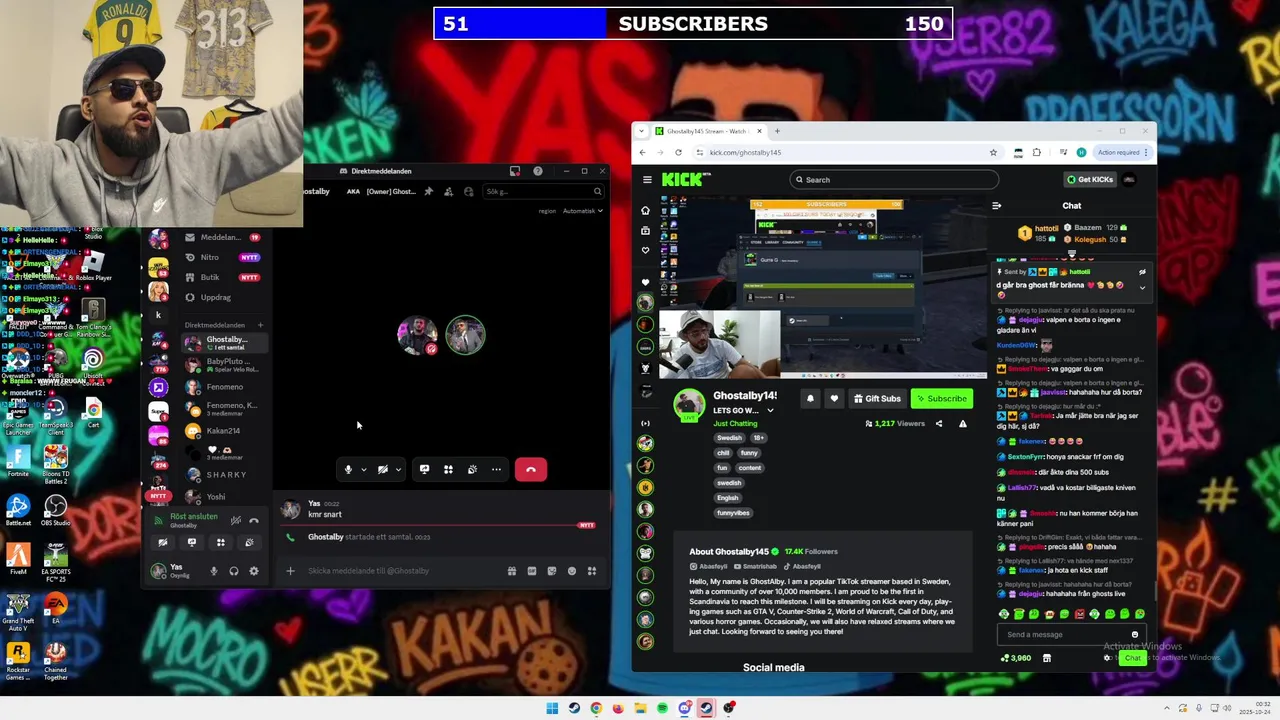
Task: Share the stream with share icon
Action: tap(938, 424)
